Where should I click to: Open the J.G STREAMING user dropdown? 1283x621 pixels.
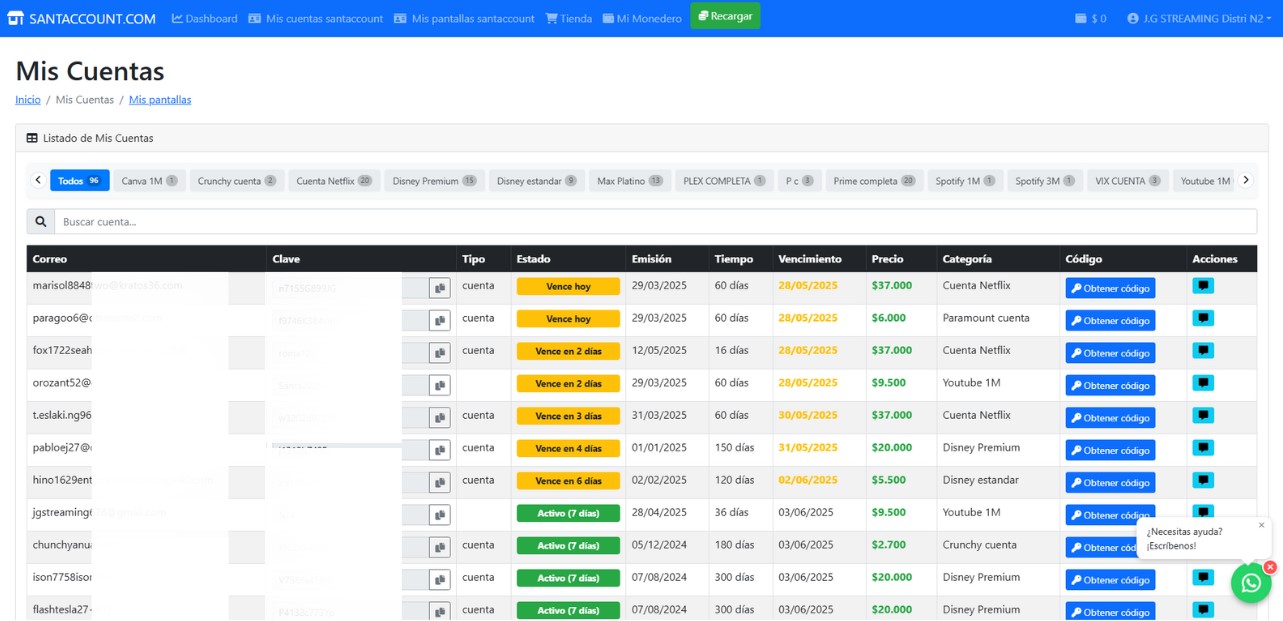tap(1198, 18)
